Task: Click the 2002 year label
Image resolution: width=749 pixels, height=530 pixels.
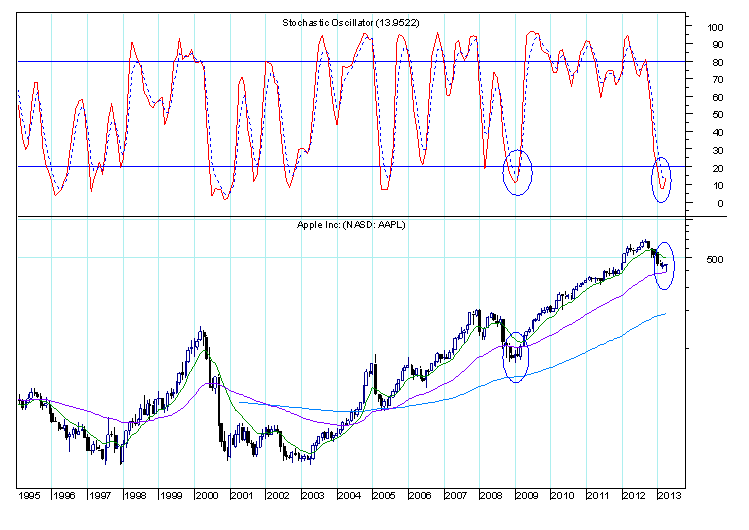Action: tap(278, 495)
